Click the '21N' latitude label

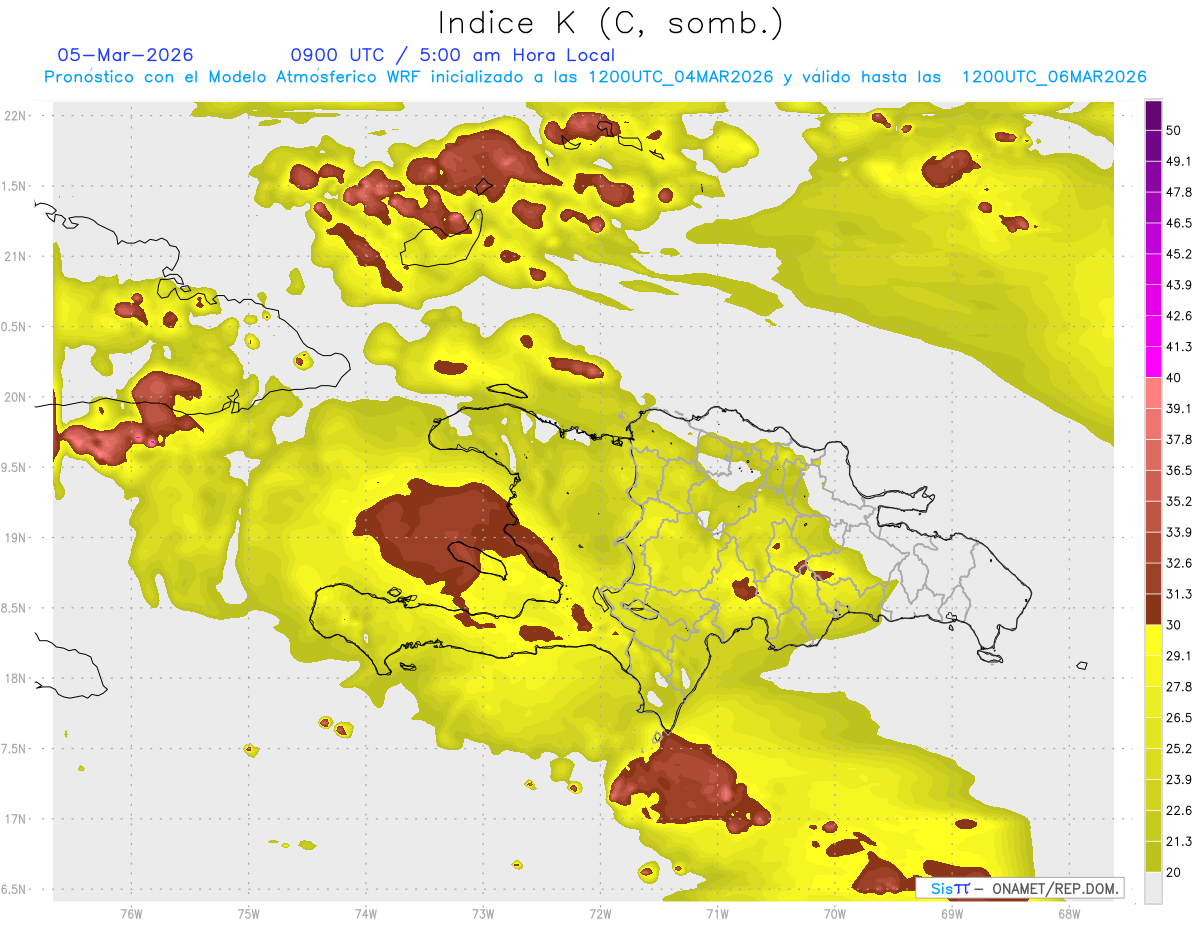coord(15,256)
